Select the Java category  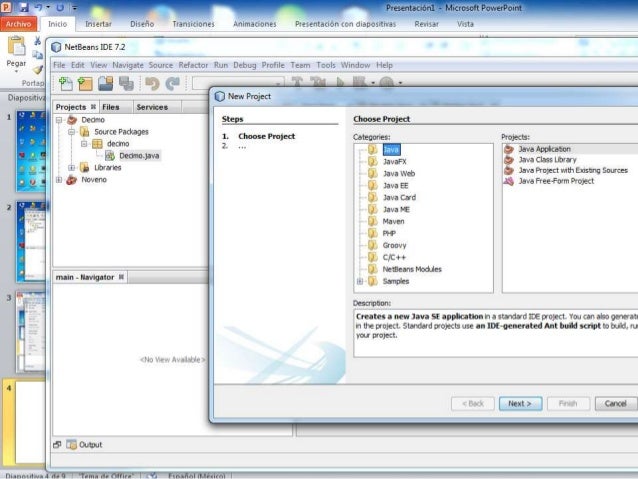coord(391,149)
